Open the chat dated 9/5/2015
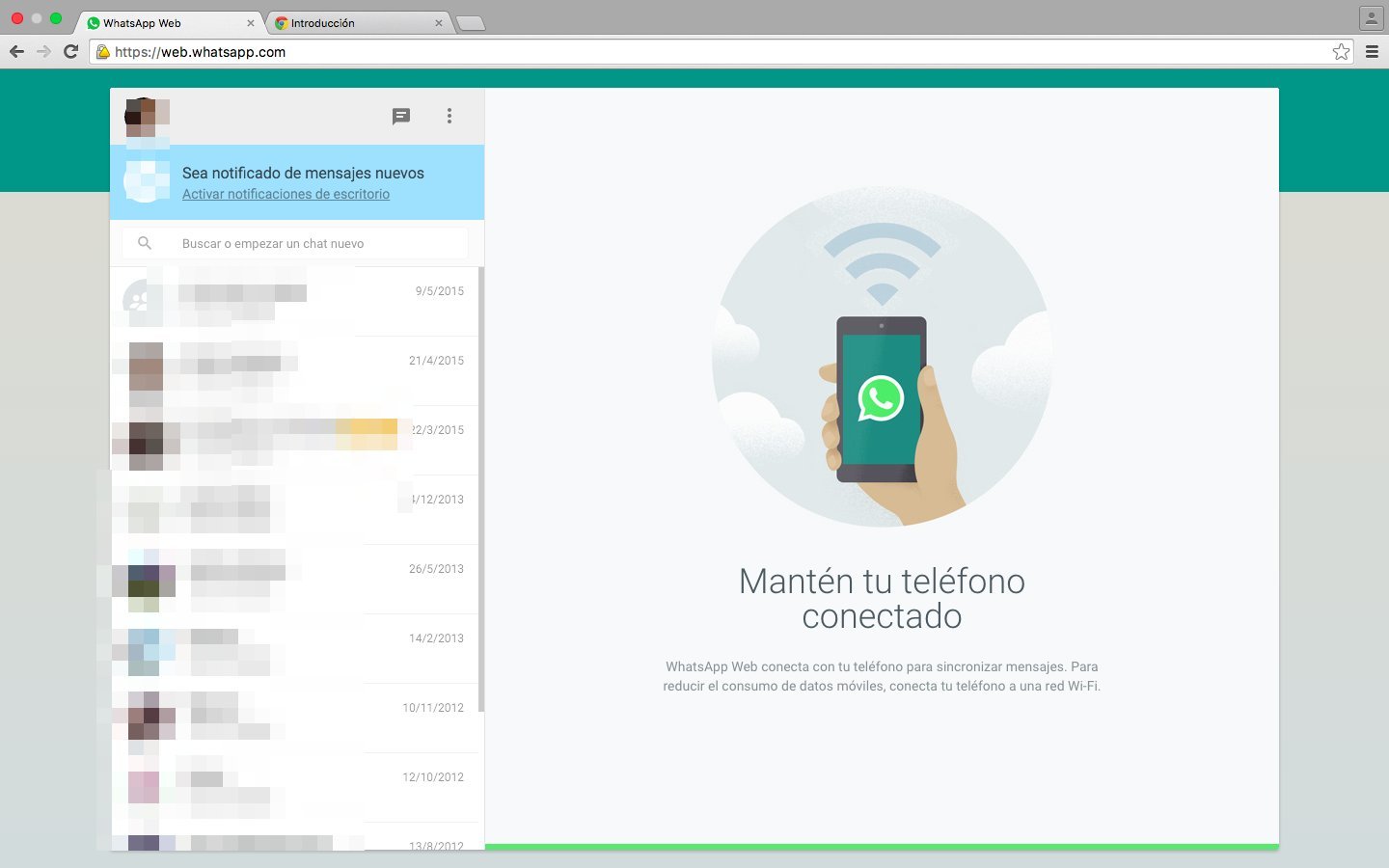Viewport: 1389px width, 868px height. tap(294, 302)
